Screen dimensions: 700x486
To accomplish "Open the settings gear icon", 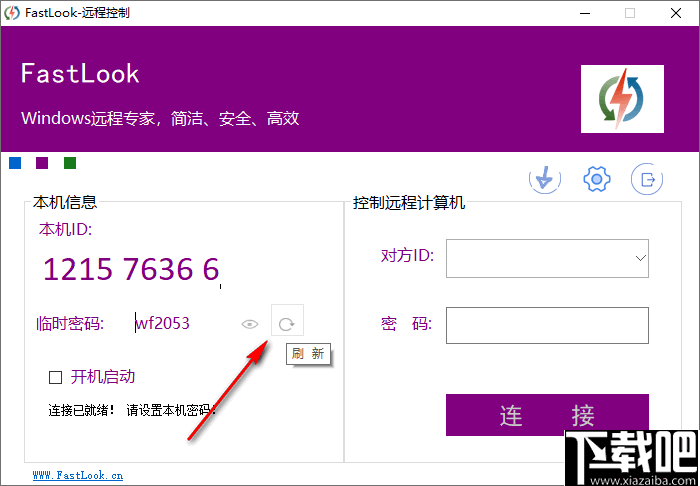I will pos(597,179).
